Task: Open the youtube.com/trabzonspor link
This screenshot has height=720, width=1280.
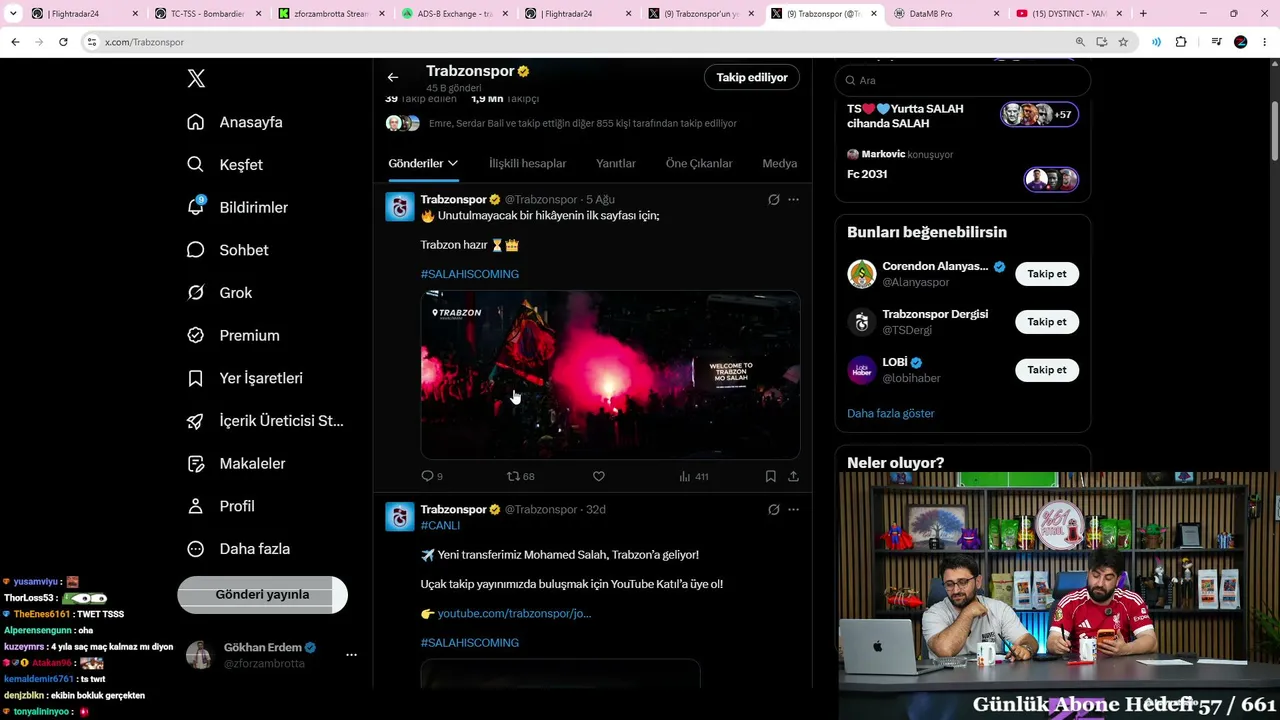Action: pyautogui.click(x=514, y=613)
